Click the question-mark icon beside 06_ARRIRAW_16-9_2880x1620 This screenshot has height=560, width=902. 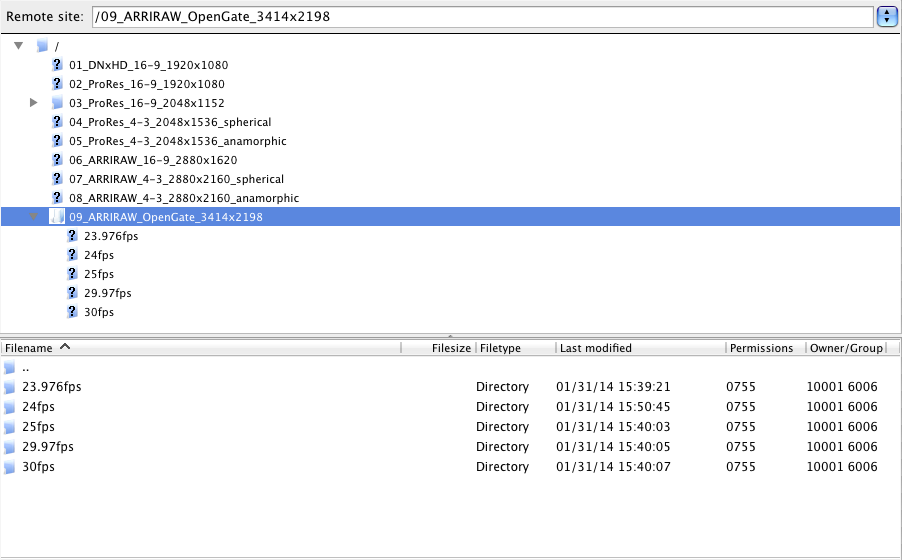click(x=56, y=159)
